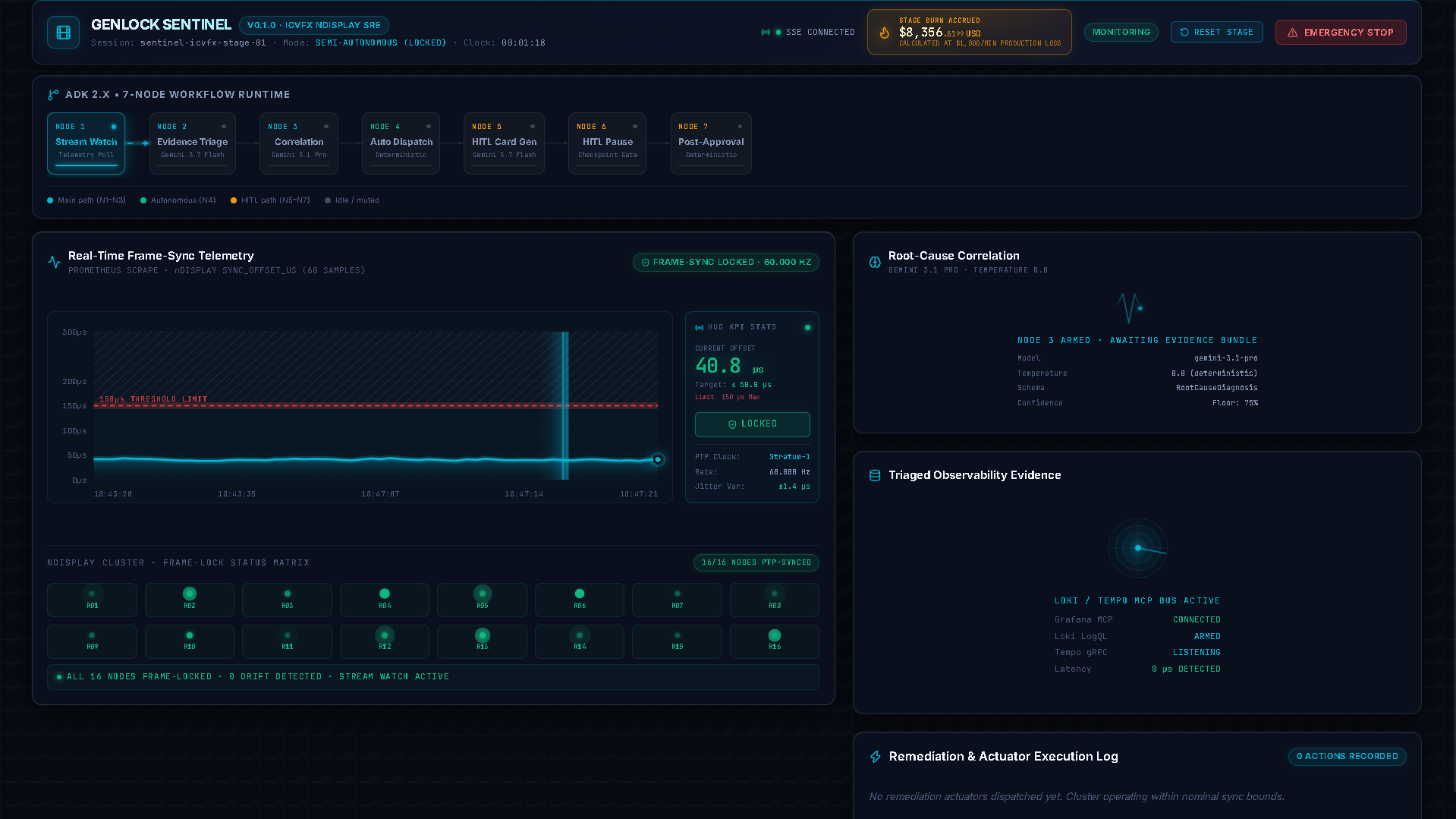Image resolution: width=1456 pixels, height=819 pixels.
Task: Click the Monitoring status pill
Action: 1121,33
